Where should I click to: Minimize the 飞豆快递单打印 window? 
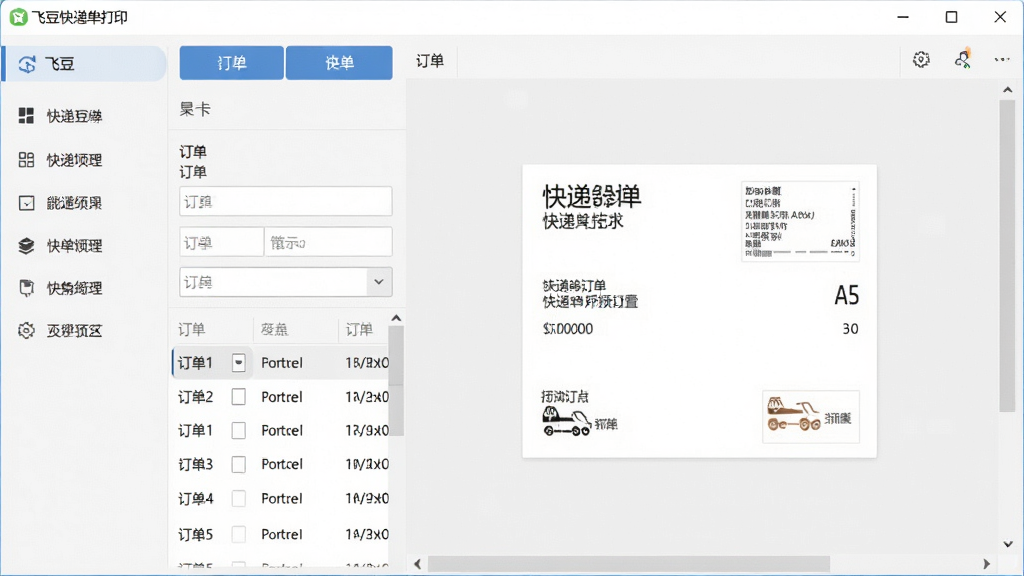(903, 17)
